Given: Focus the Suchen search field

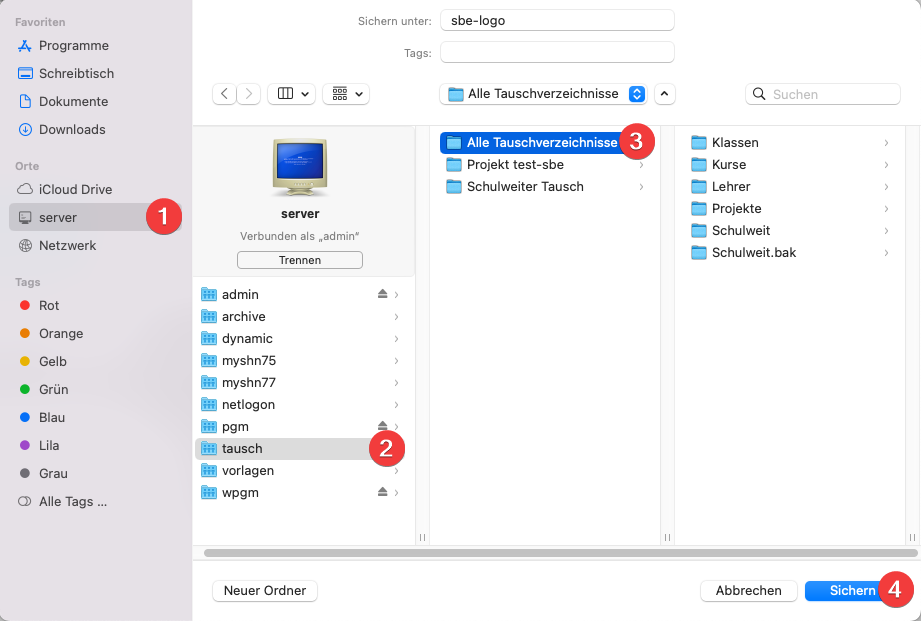Looking at the screenshot, I should [x=823, y=94].
